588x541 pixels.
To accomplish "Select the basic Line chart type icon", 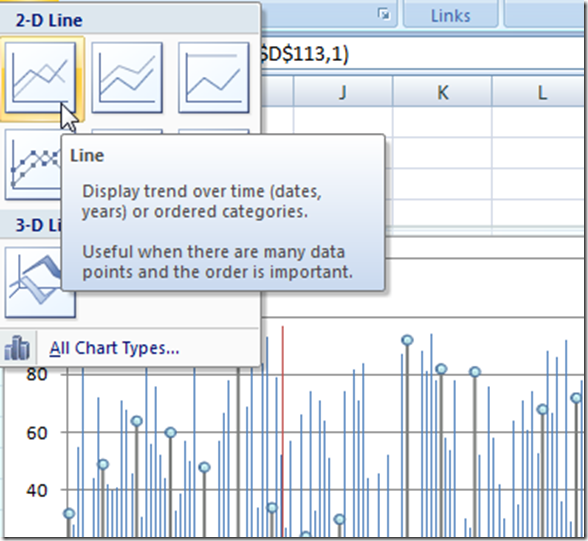I will (x=40, y=78).
